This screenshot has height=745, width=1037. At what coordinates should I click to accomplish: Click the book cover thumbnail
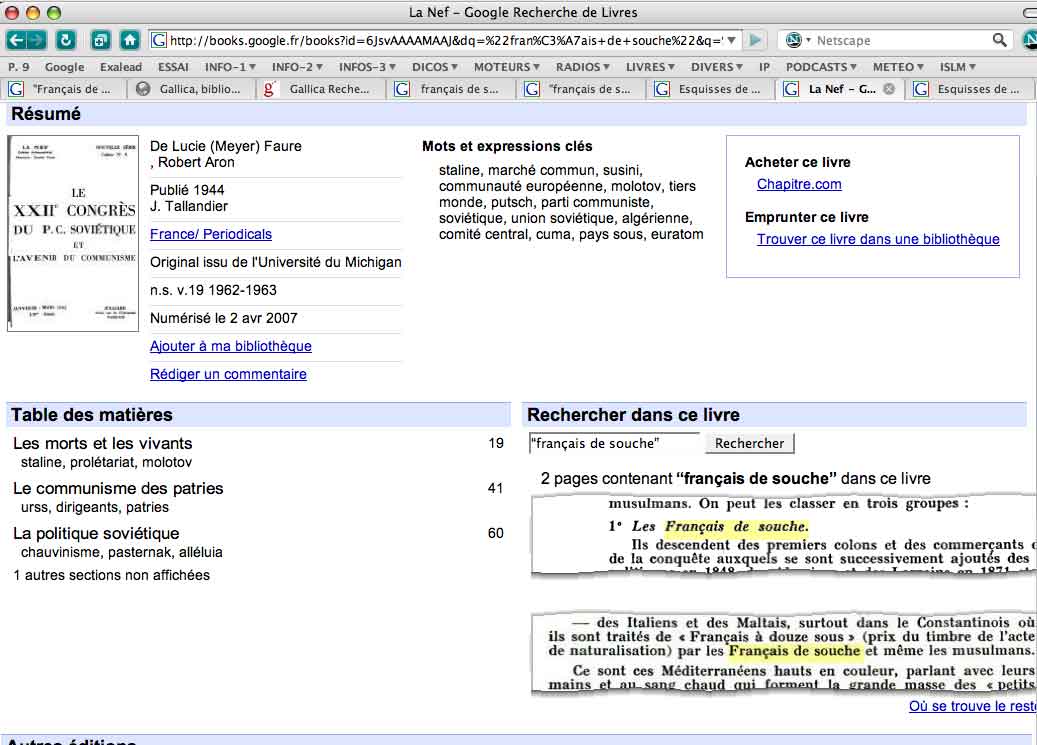pos(73,234)
